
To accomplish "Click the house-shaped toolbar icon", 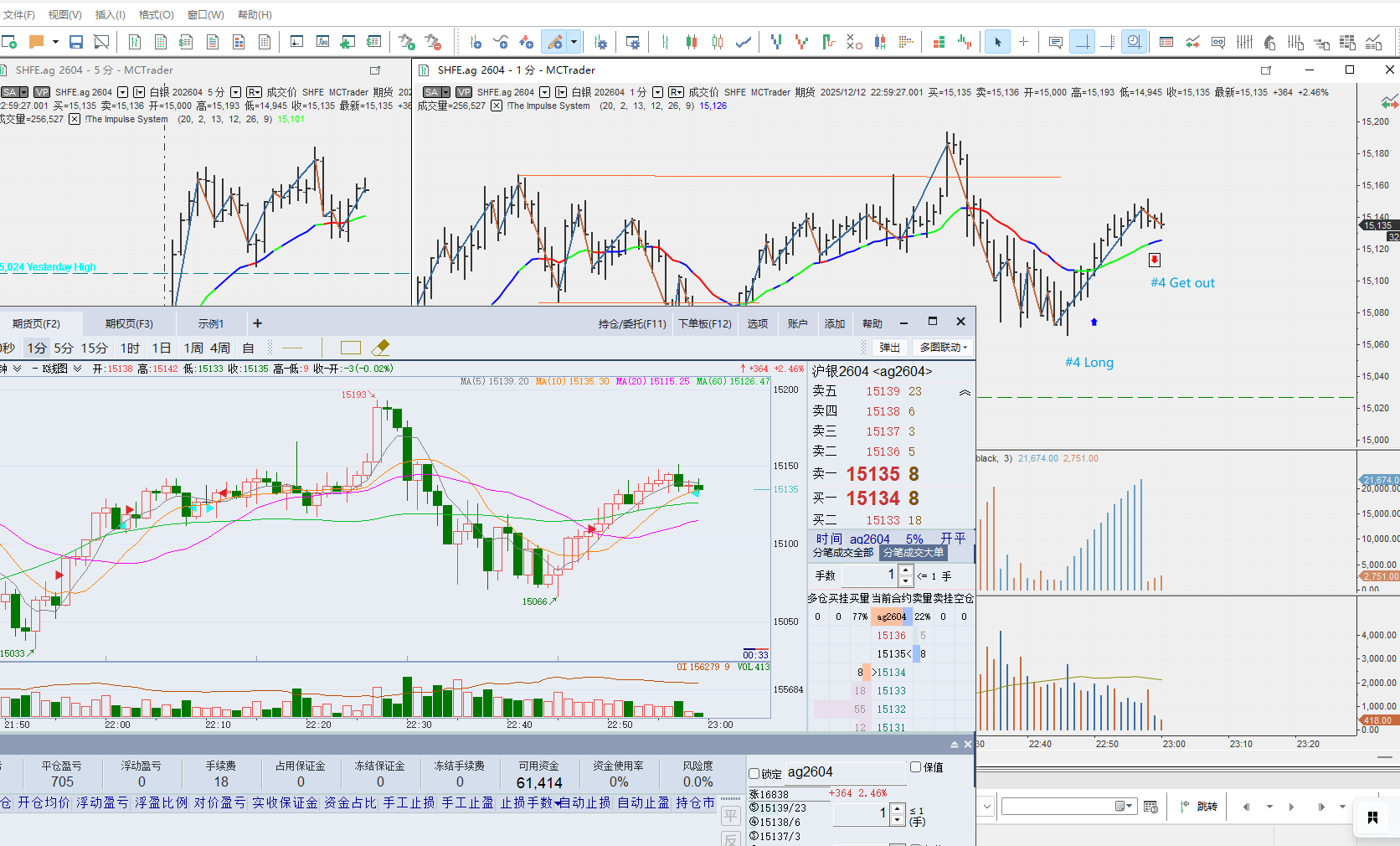I will [x=1270, y=42].
